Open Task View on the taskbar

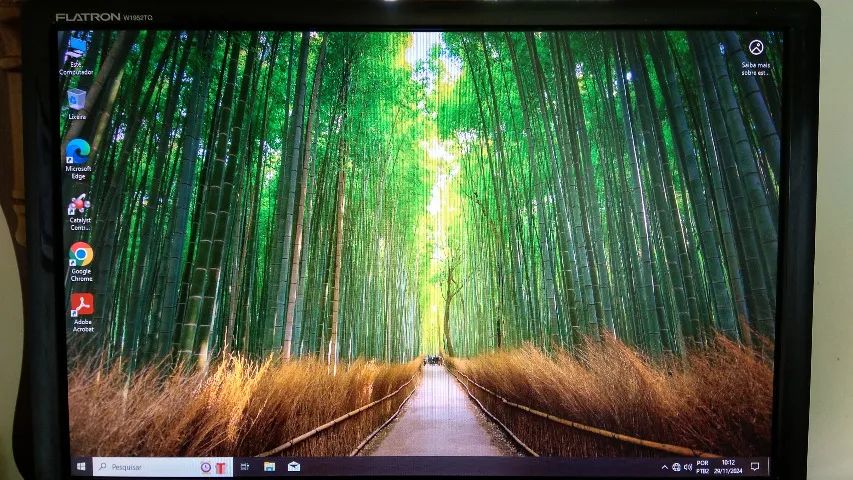(245, 467)
